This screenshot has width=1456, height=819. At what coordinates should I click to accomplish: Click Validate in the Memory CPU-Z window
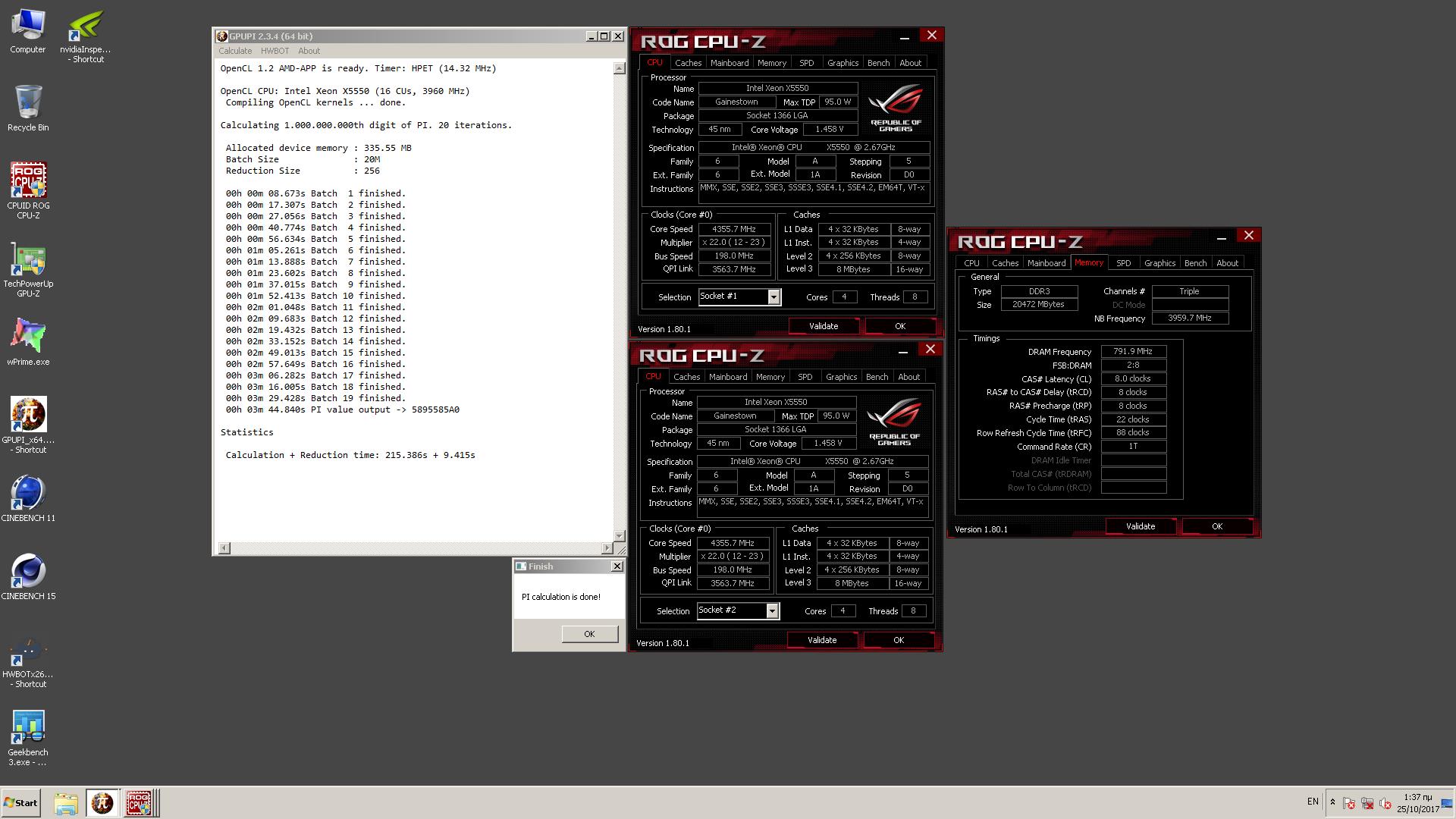tap(1141, 526)
